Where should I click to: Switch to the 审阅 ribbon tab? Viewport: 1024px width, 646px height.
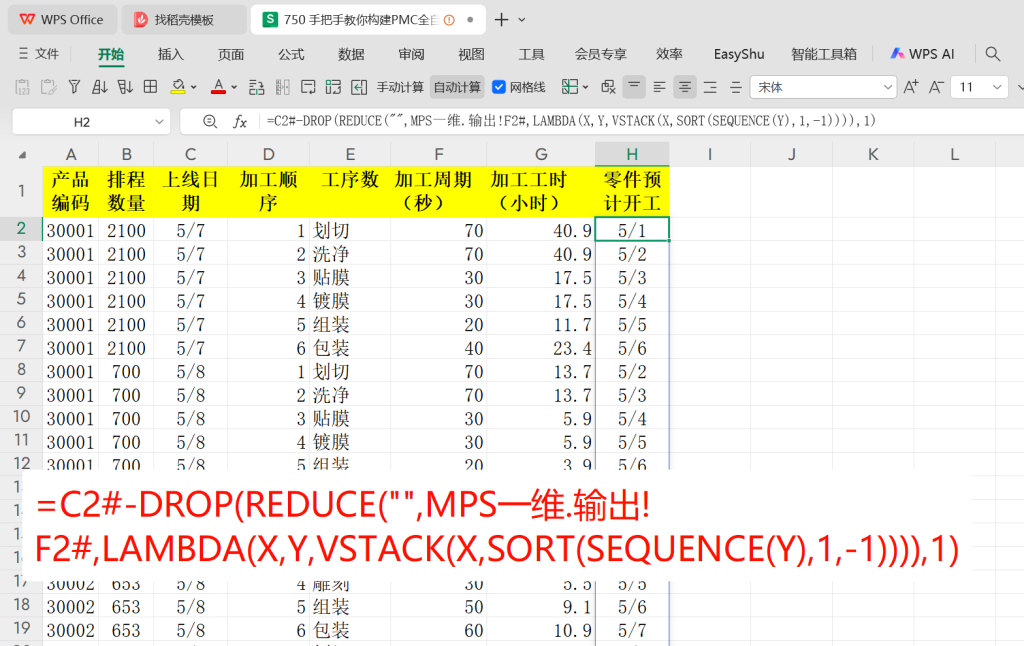click(x=411, y=54)
